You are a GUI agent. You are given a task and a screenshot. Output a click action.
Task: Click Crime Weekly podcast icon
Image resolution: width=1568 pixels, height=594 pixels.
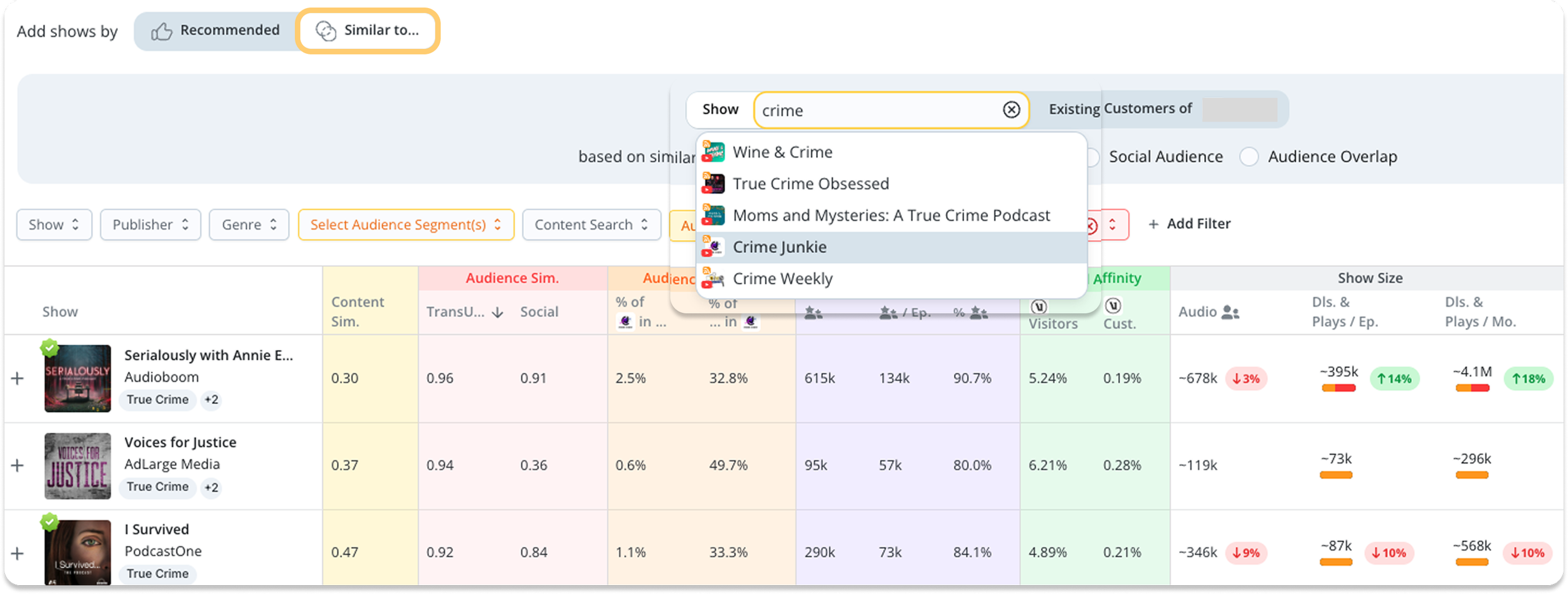click(x=713, y=278)
